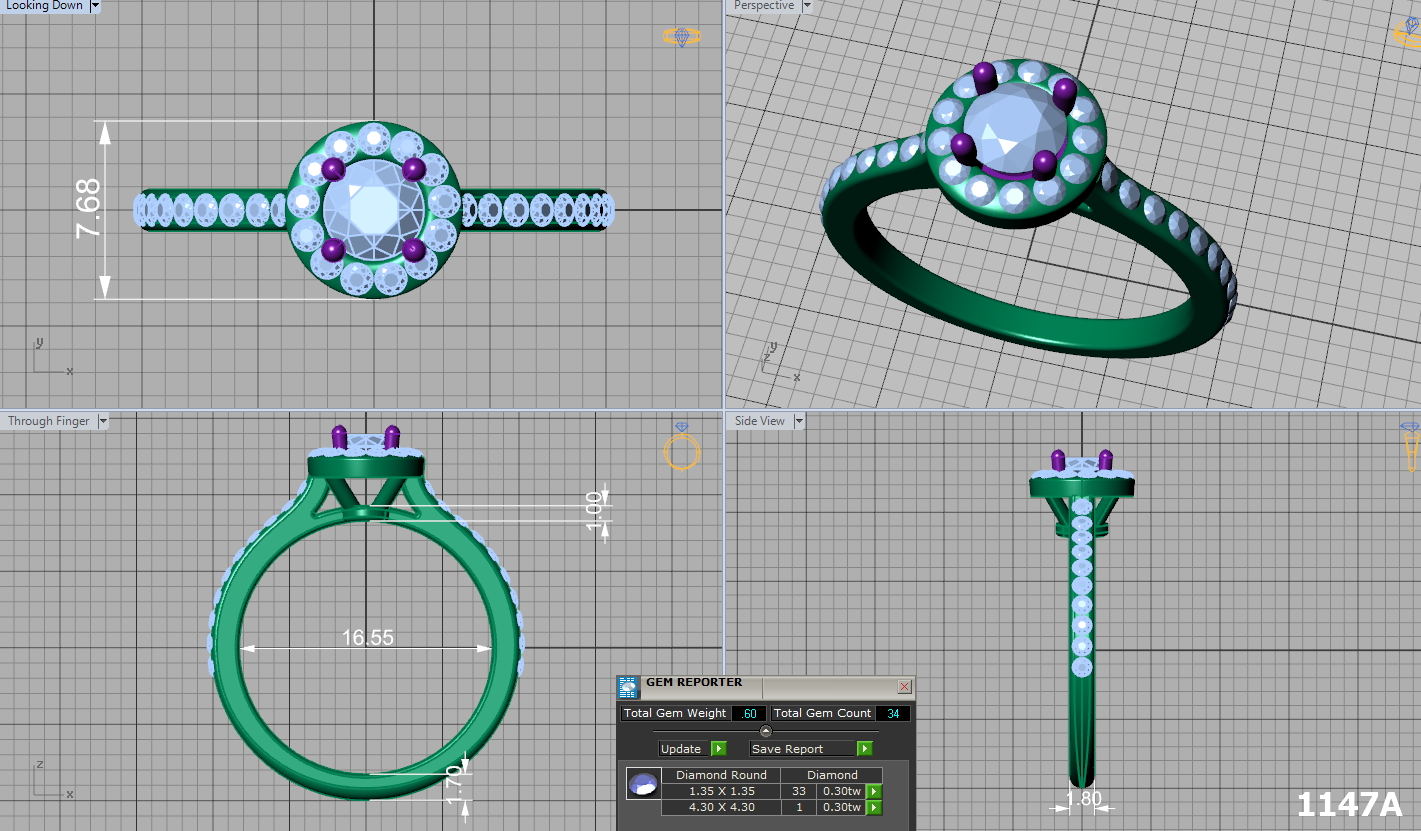Open the Side View viewport dropdown
The image size is (1421, 831).
[798, 422]
